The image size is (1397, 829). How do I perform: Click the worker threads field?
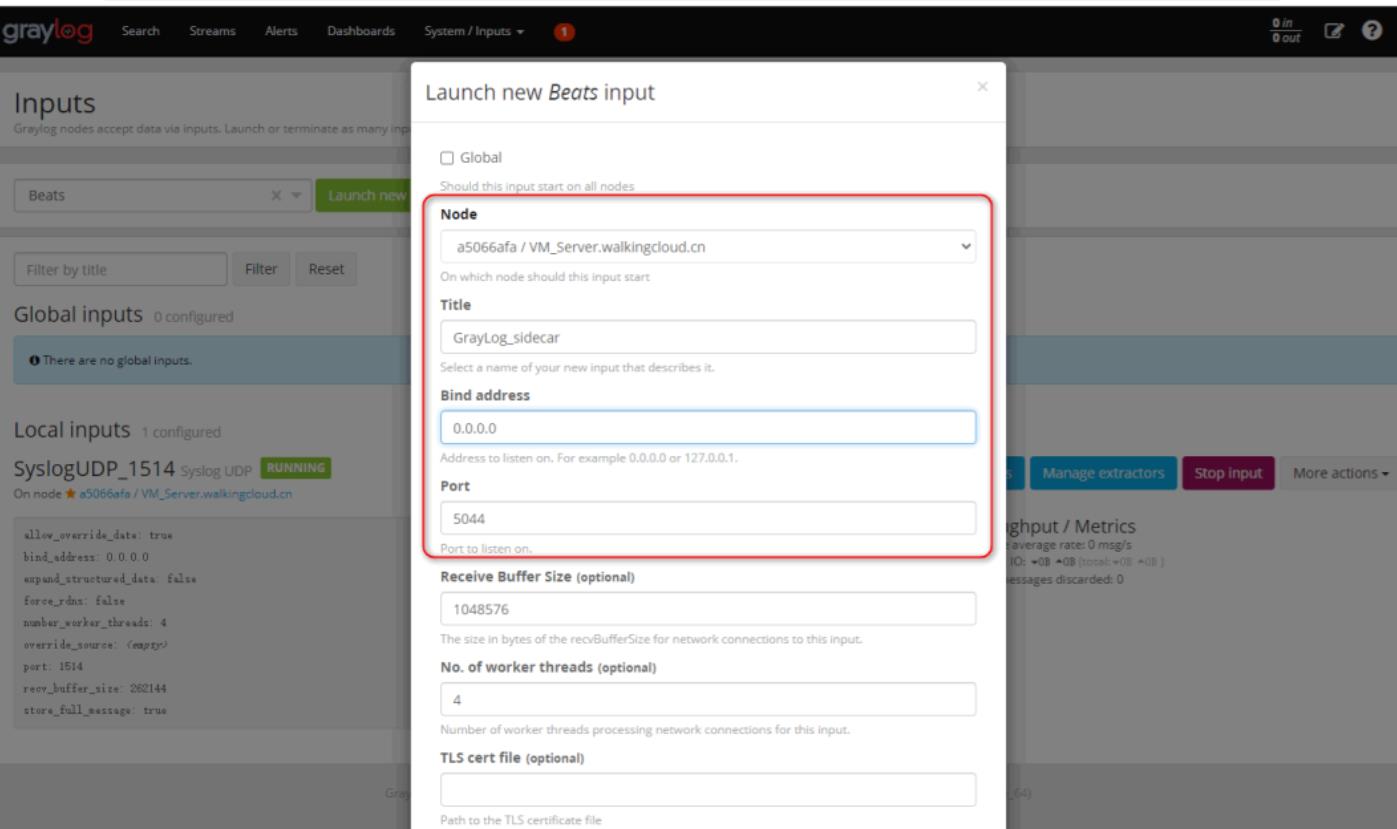click(708, 699)
